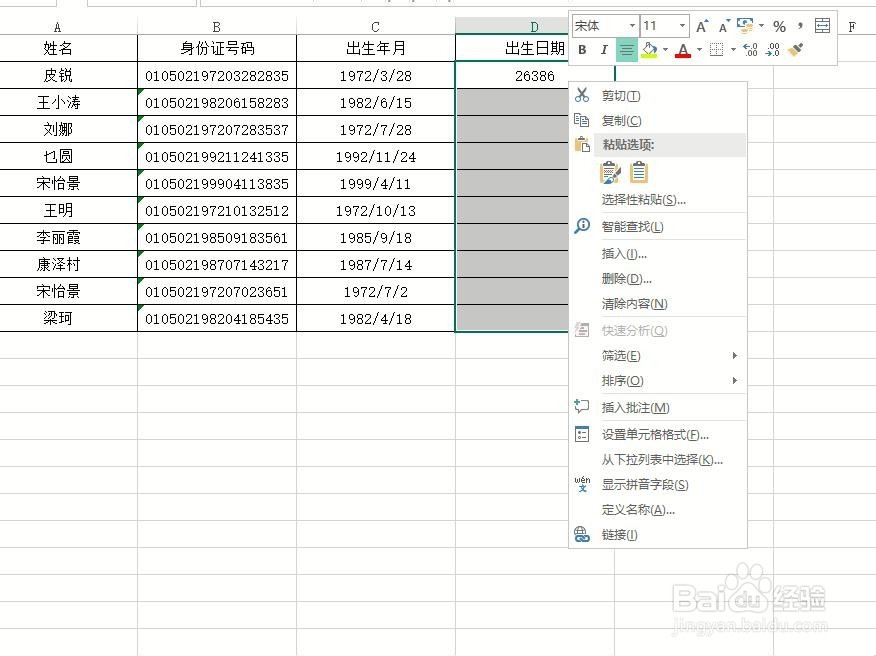Open the font name dropdown showing 宋体
This screenshot has height=656, width=876.
[632, 27]
